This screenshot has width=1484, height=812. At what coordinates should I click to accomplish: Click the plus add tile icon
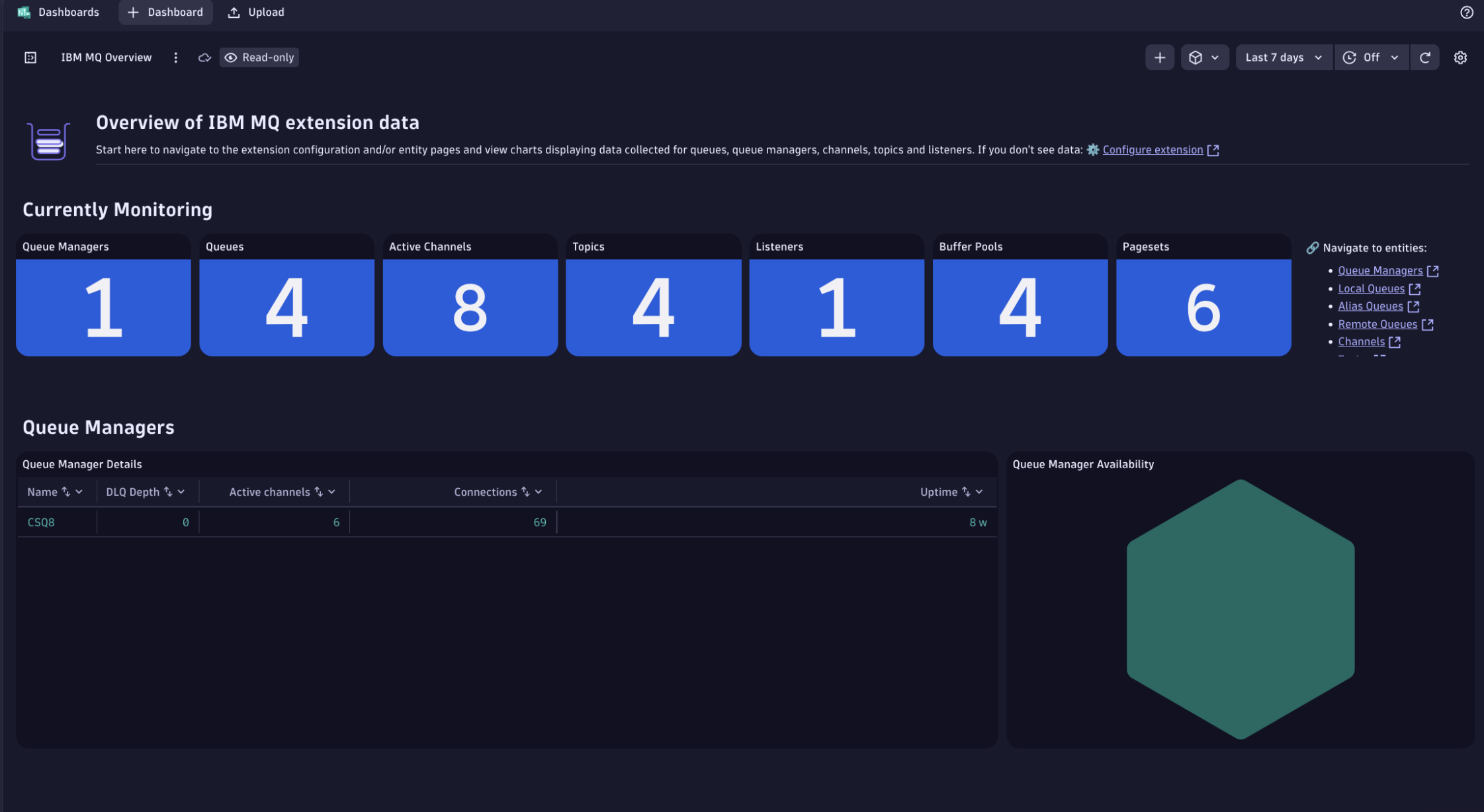[1159, 58]
